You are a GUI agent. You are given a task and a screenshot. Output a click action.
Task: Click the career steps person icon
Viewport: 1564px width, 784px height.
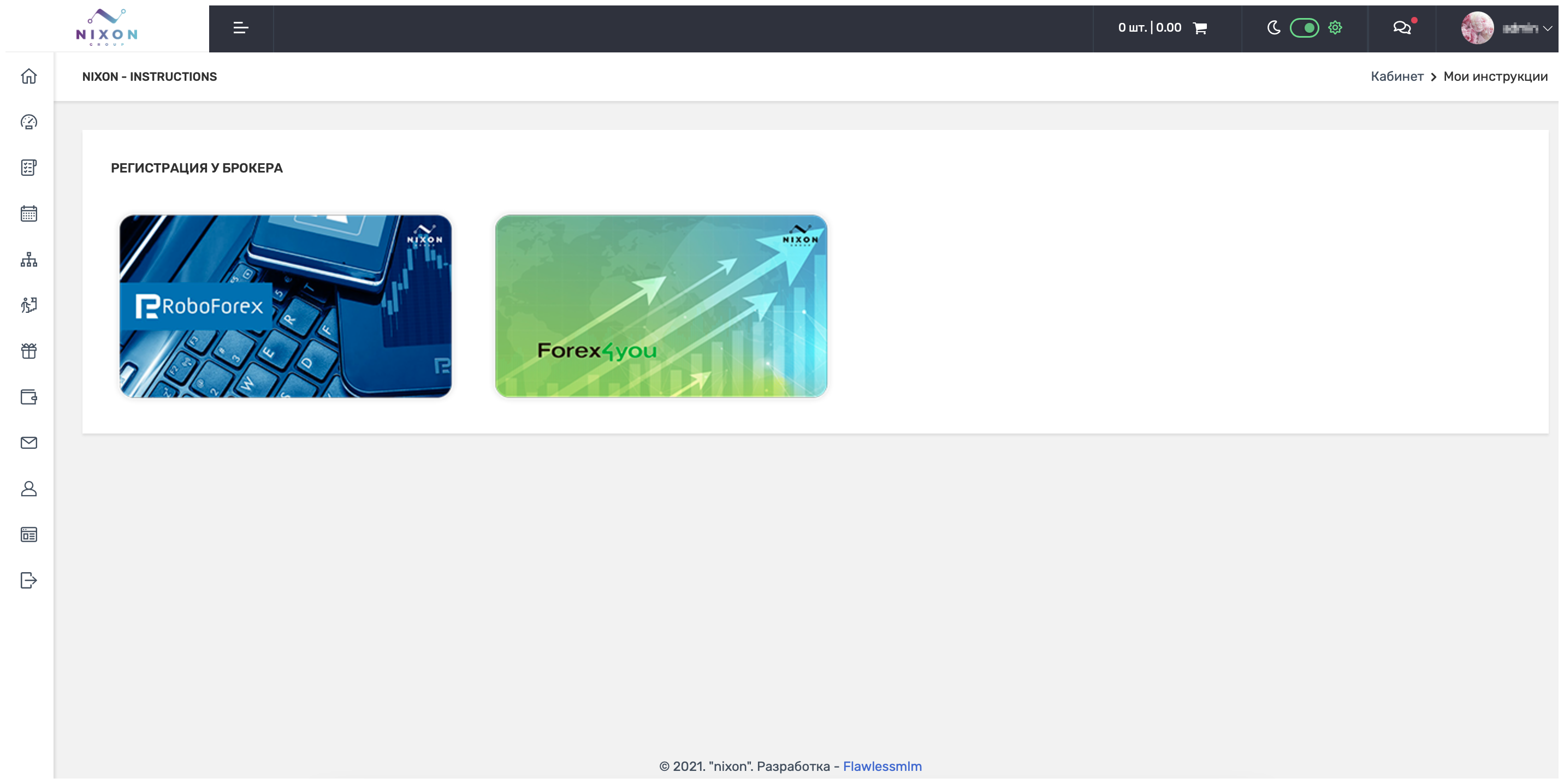coord(28,305)
